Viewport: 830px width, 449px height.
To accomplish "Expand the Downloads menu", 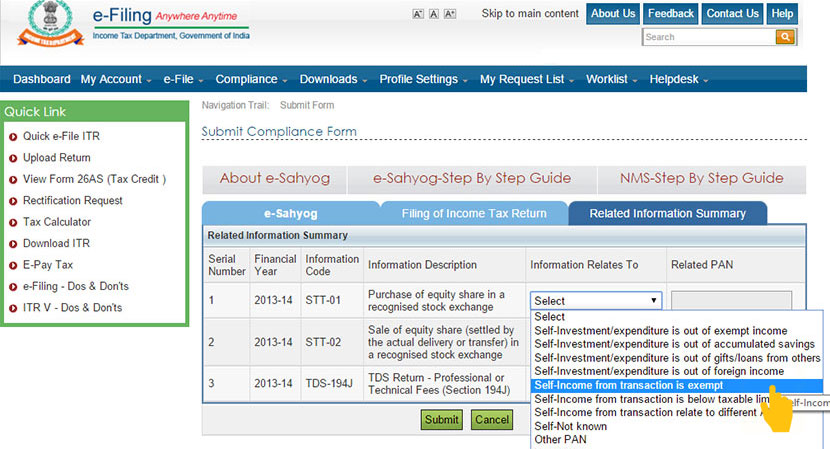I will [333, 79].
